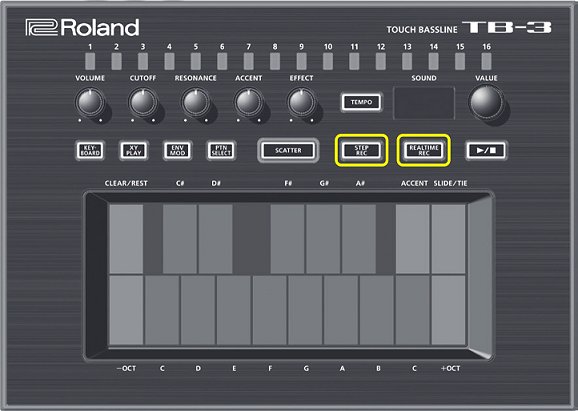Tap the TEMPO button
This screenshot has width=578, height=411.
[361, 102]
